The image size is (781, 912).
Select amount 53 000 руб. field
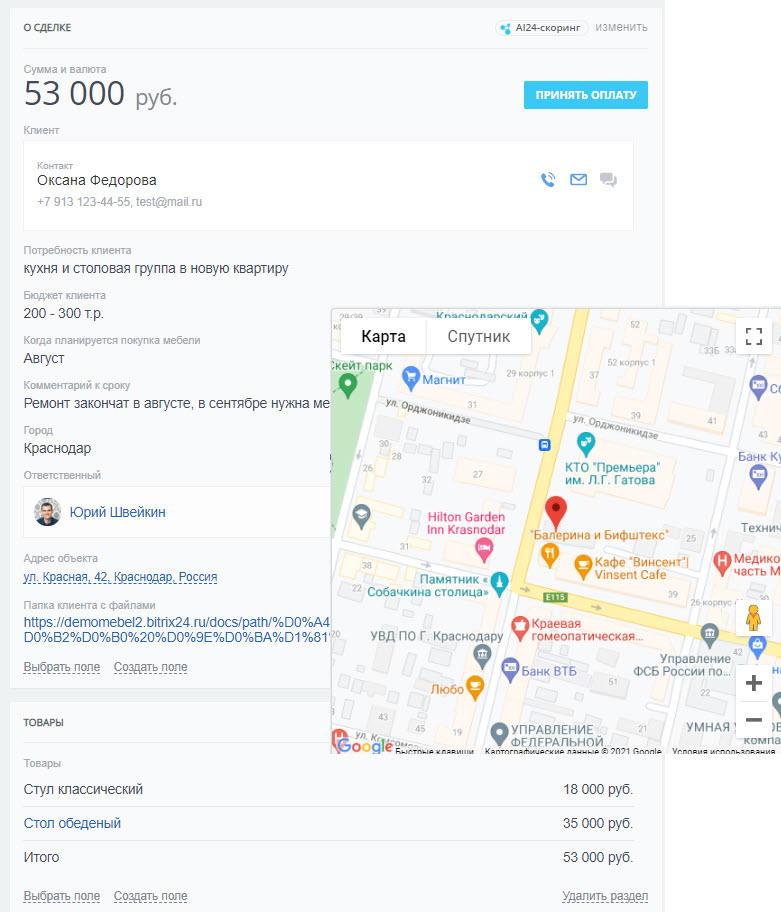(x=100, y=94)
